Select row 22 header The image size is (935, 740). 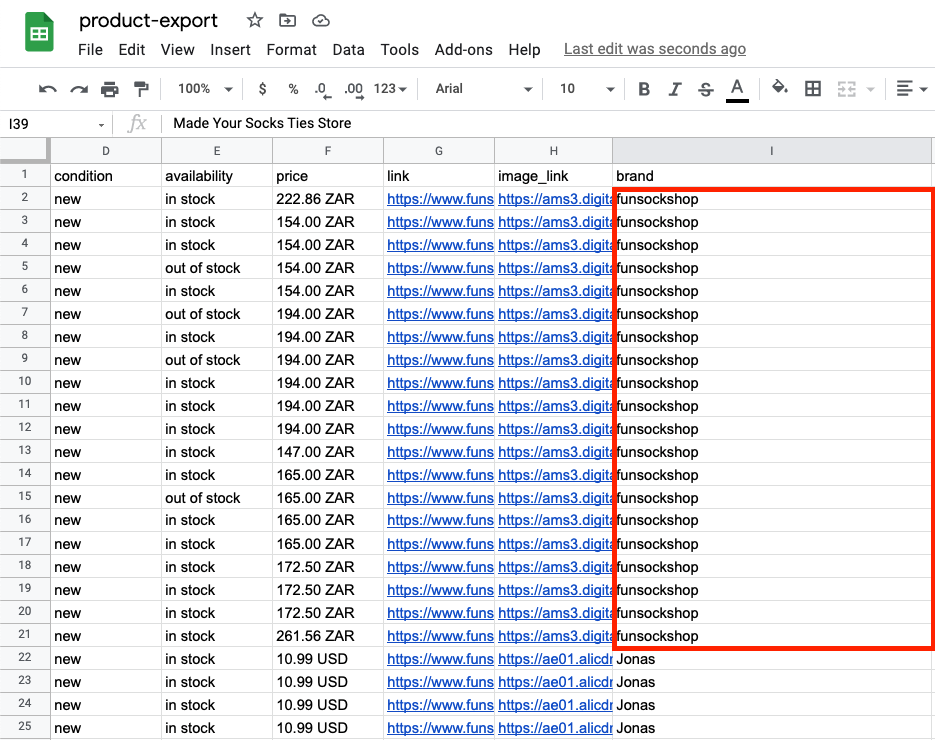24,657
